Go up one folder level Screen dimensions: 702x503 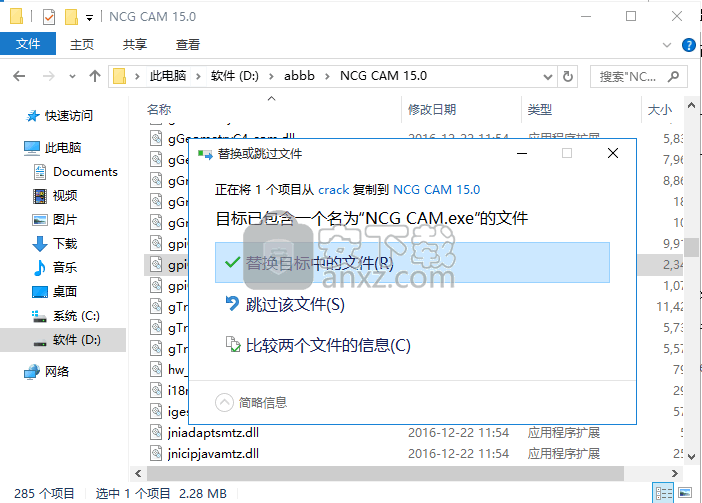tap(94, 76)
